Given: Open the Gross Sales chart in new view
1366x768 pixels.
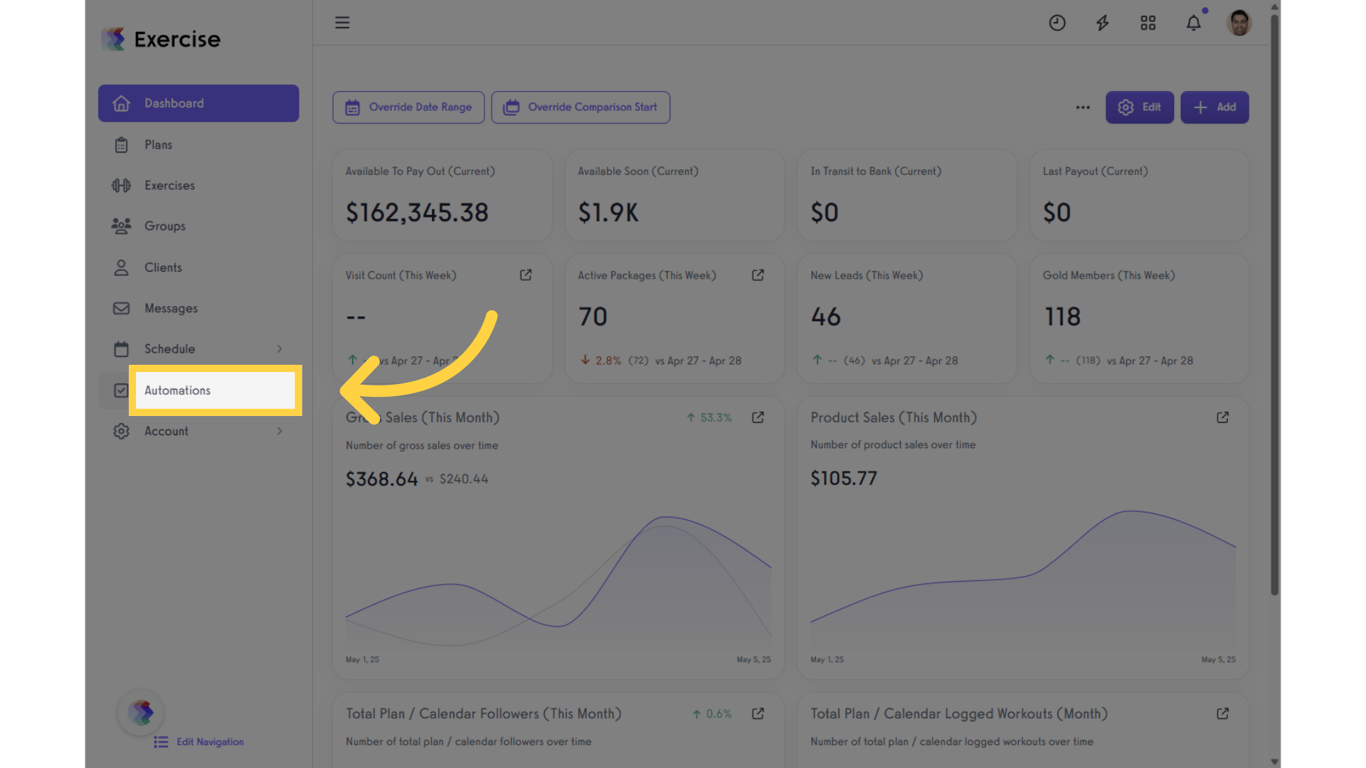Looking at the screenshot, I should click(x=758, y=417).
